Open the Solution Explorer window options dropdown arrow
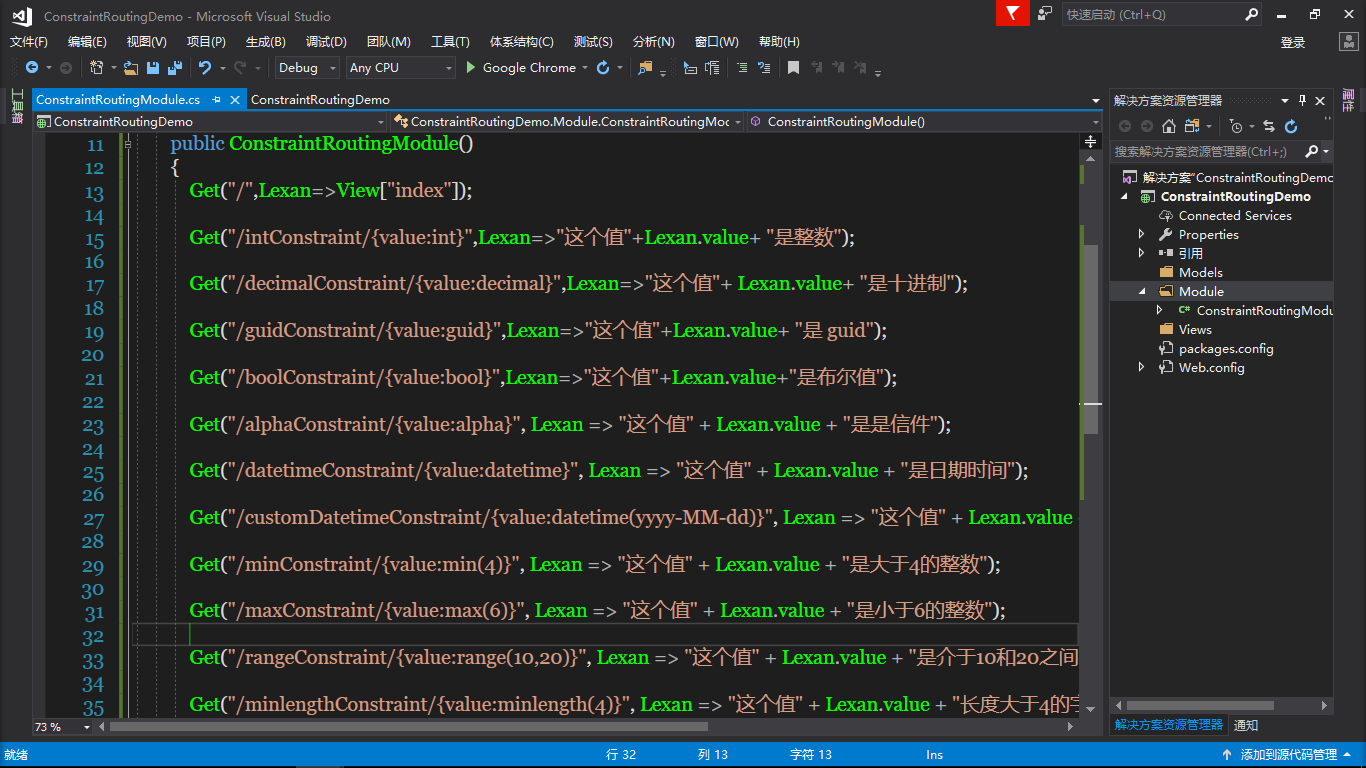This screenshot has height=768, width=1366. click(1285, 100)
